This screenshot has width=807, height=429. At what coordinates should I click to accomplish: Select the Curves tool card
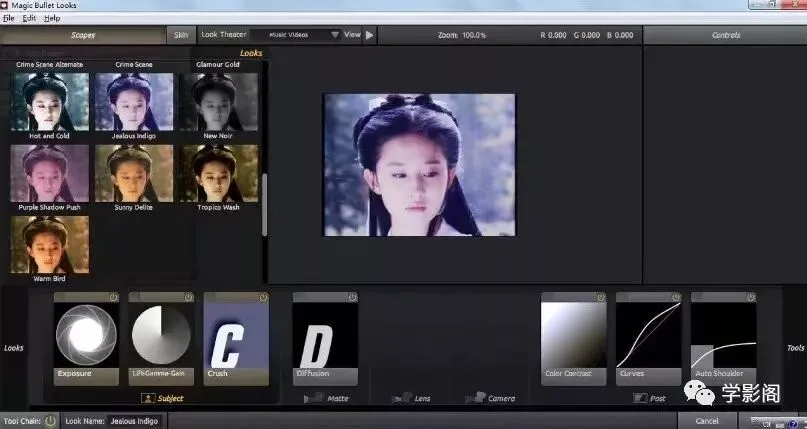click(648, 339)
